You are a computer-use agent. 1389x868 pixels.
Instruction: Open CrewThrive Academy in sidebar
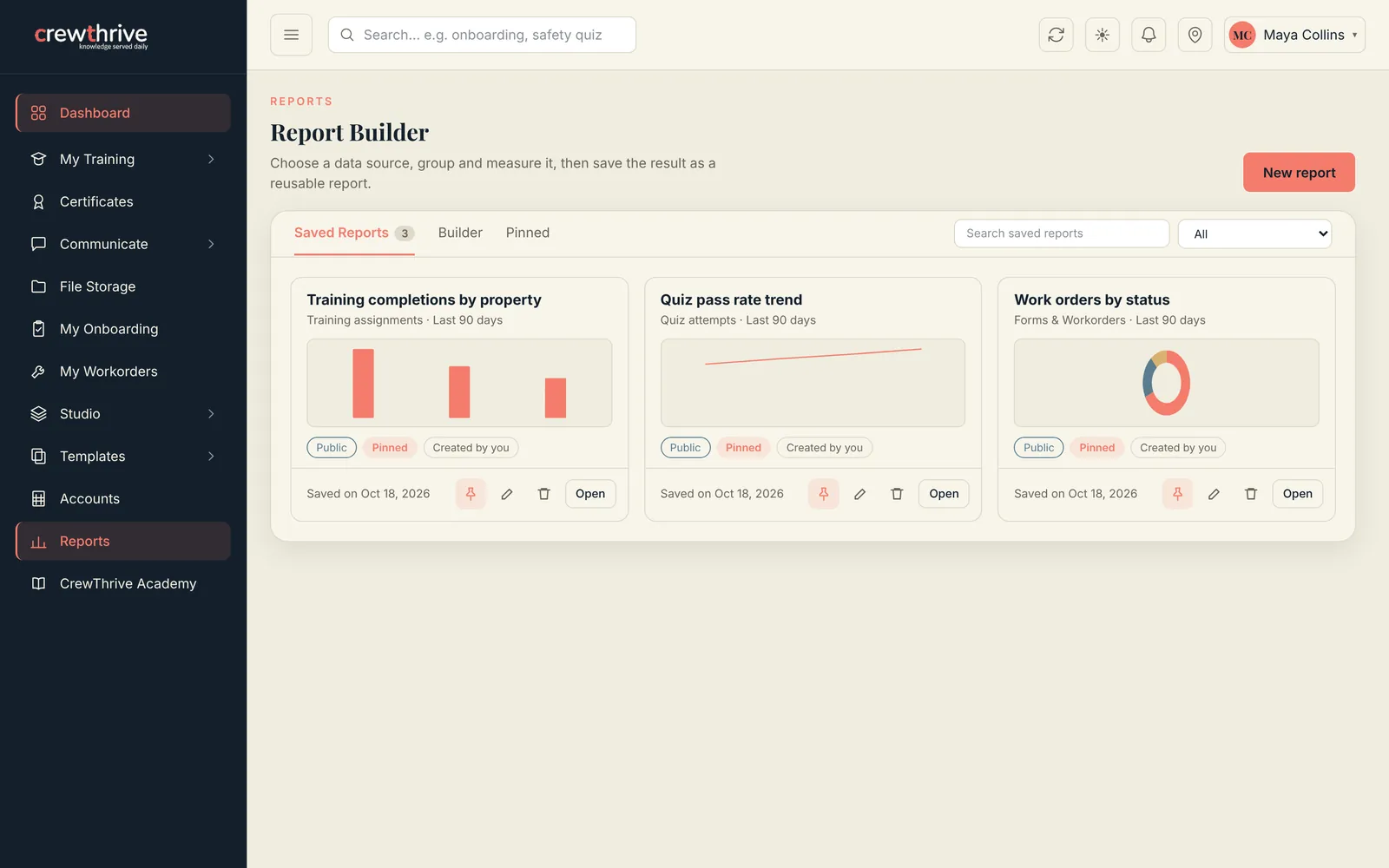coord(123,584)
